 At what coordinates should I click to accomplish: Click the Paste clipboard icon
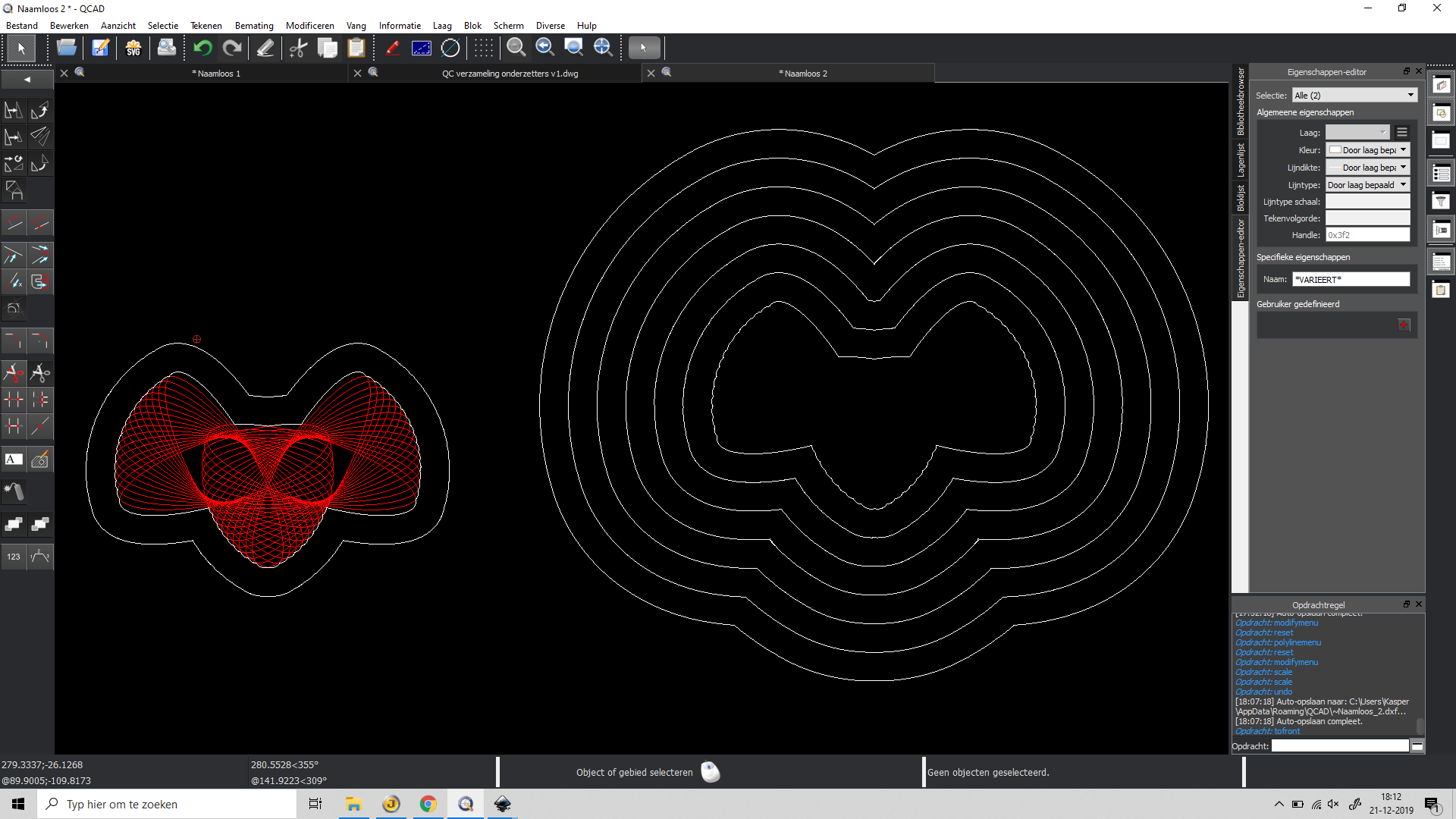[x=356, y=48]
